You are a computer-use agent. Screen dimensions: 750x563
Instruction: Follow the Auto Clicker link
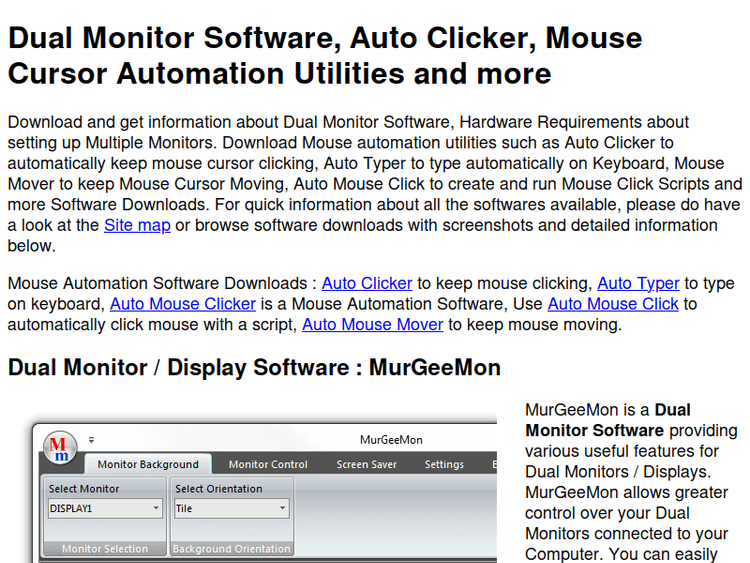coord(367,283)
